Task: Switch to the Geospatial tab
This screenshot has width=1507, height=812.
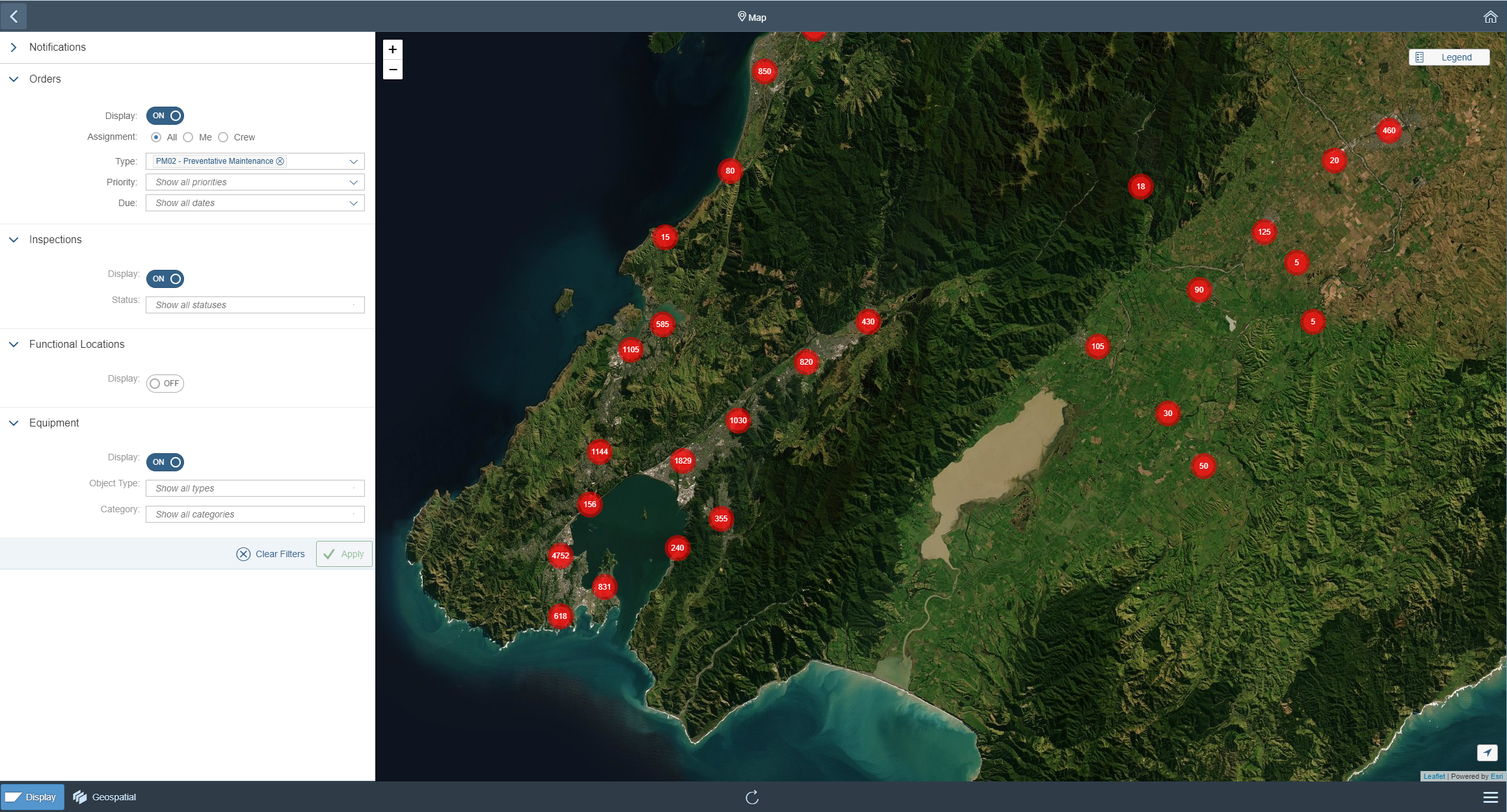Action: tap(105, 797)
